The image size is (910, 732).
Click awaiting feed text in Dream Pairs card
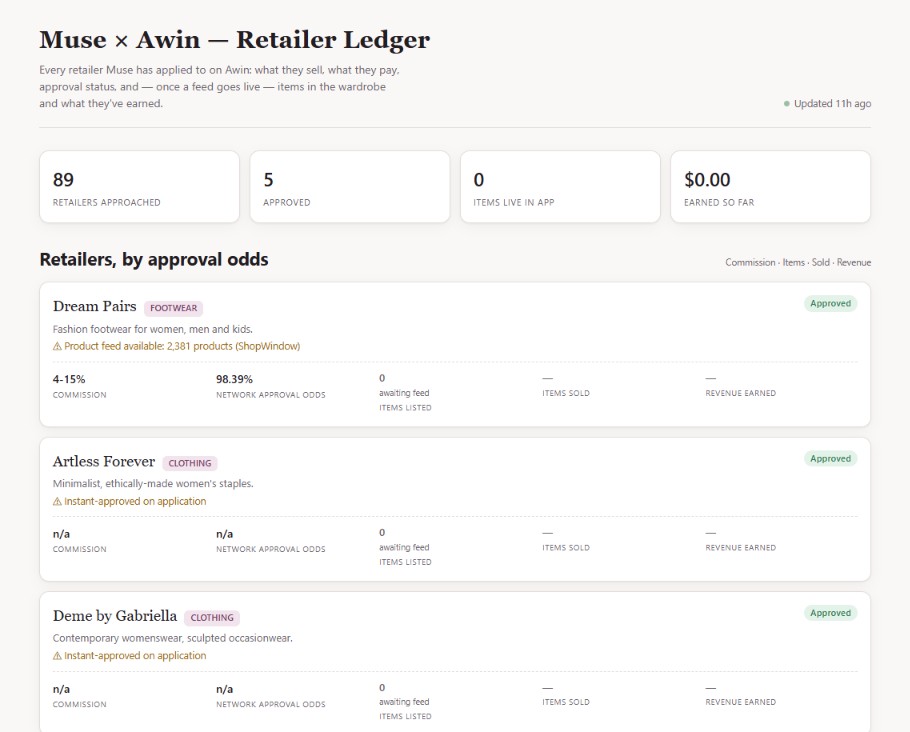click(x=405, y=393)
